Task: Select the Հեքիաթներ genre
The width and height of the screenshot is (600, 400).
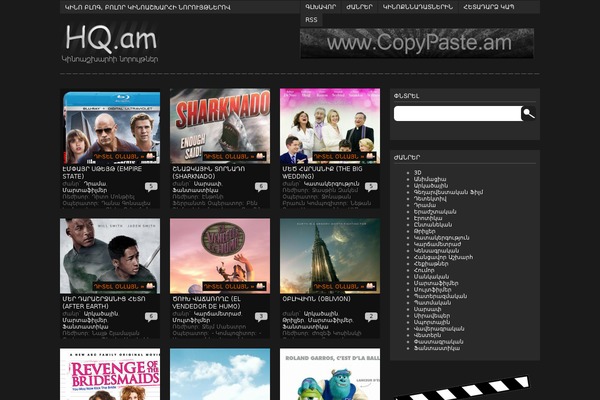Action: click(x=431, y=264)
